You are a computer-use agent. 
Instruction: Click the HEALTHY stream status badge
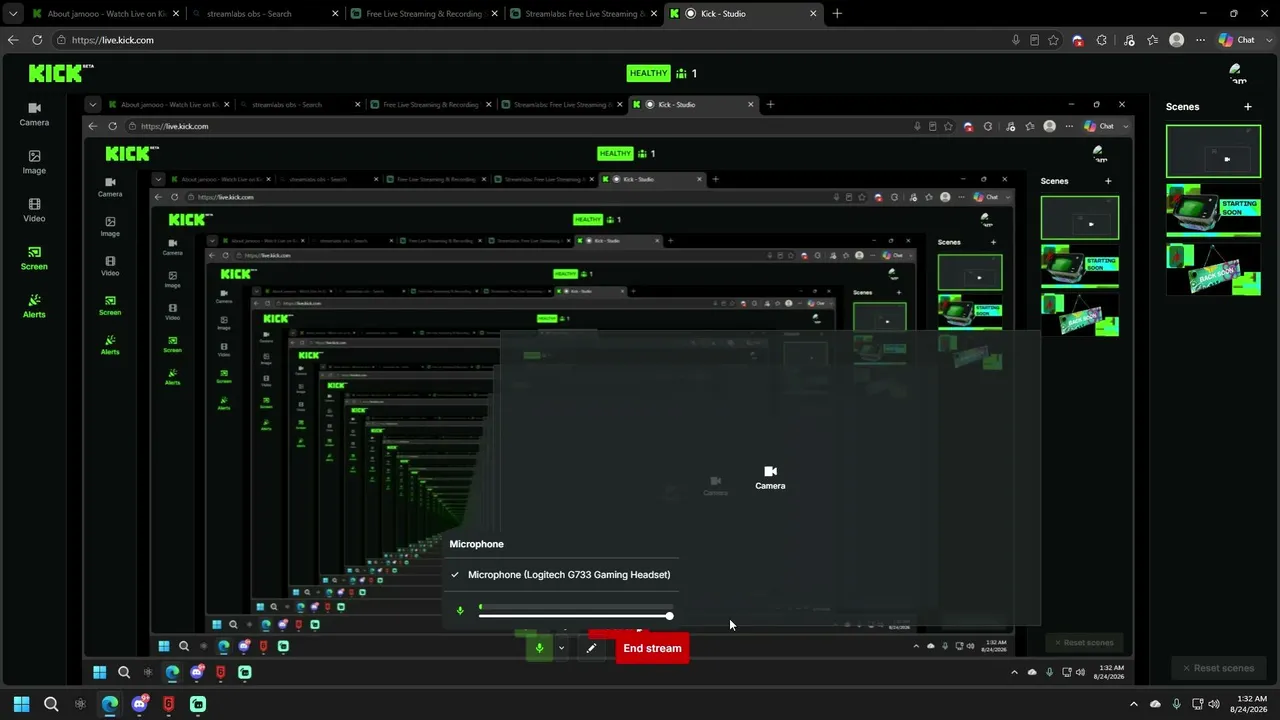648,73
